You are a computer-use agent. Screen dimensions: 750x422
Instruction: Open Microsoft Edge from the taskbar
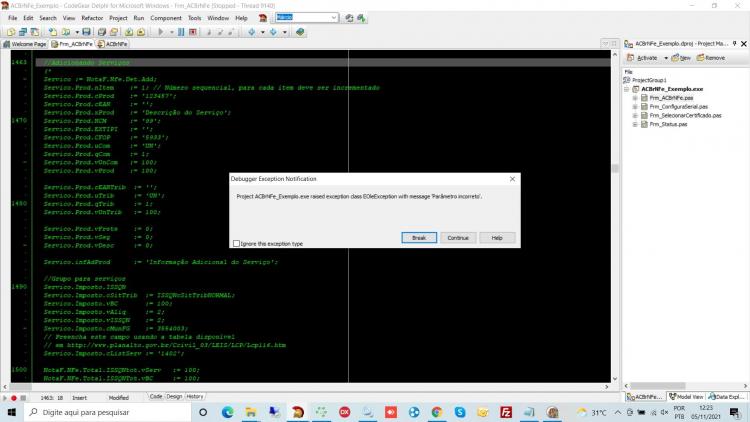click(x=227, y=412)
